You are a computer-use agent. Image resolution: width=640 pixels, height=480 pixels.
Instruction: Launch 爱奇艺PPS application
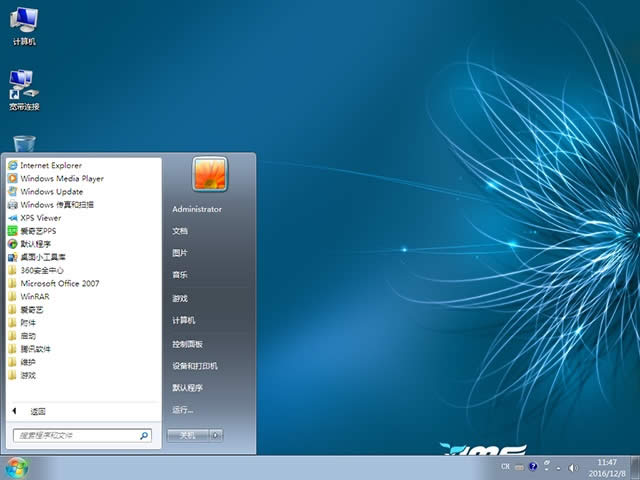38,230
